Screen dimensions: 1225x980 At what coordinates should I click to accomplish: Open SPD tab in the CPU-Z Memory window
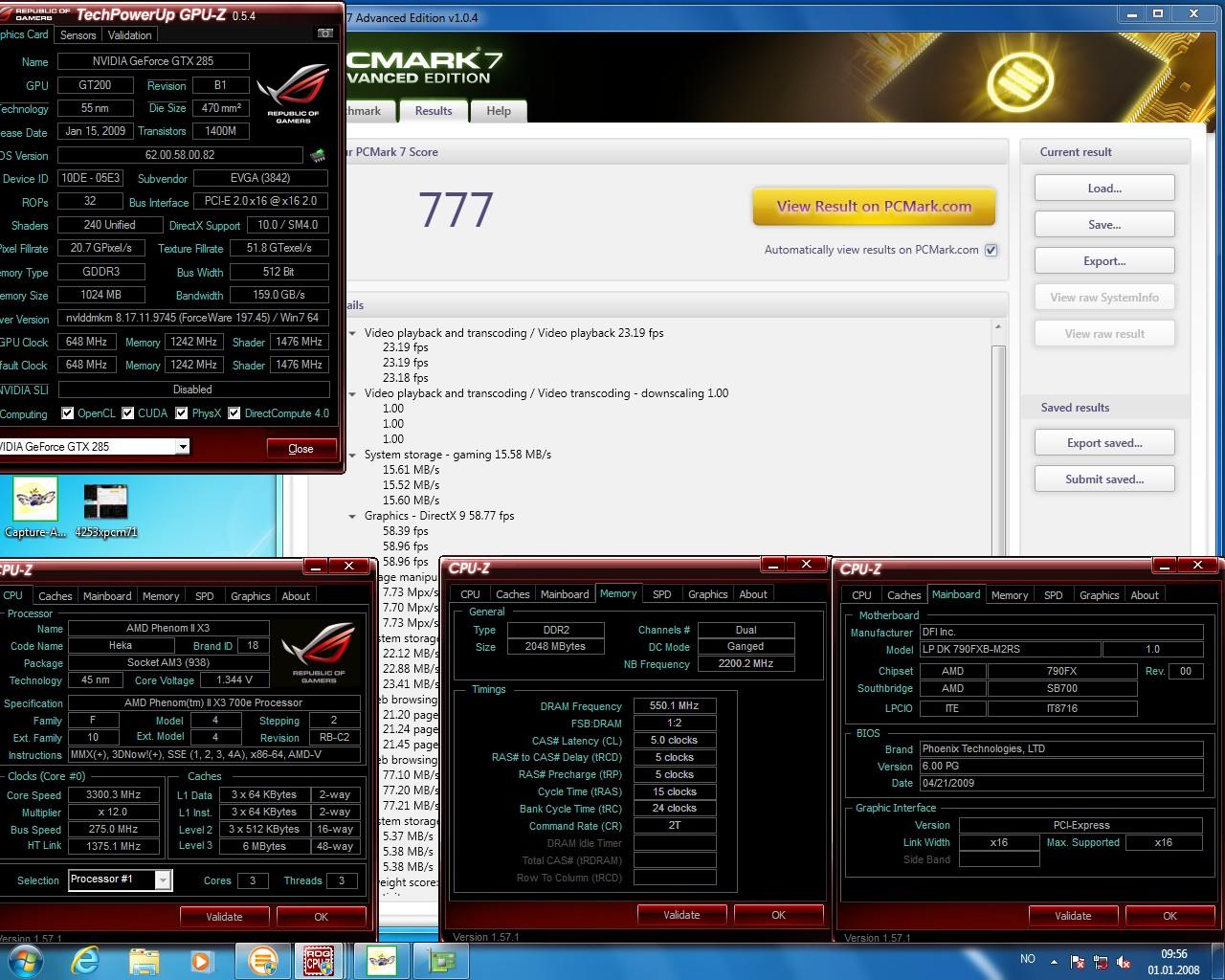(x=662, y=594)
